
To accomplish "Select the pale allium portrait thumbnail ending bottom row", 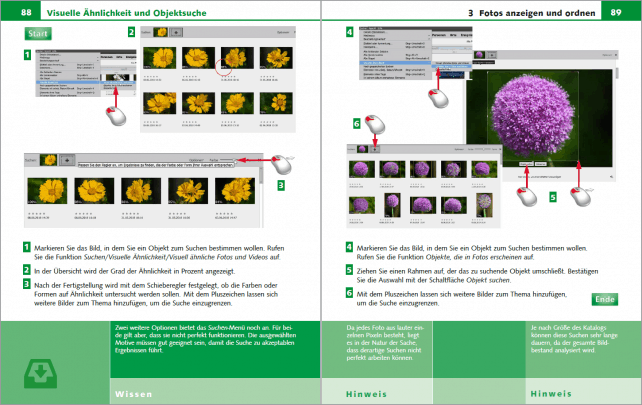I will point(484,205).
